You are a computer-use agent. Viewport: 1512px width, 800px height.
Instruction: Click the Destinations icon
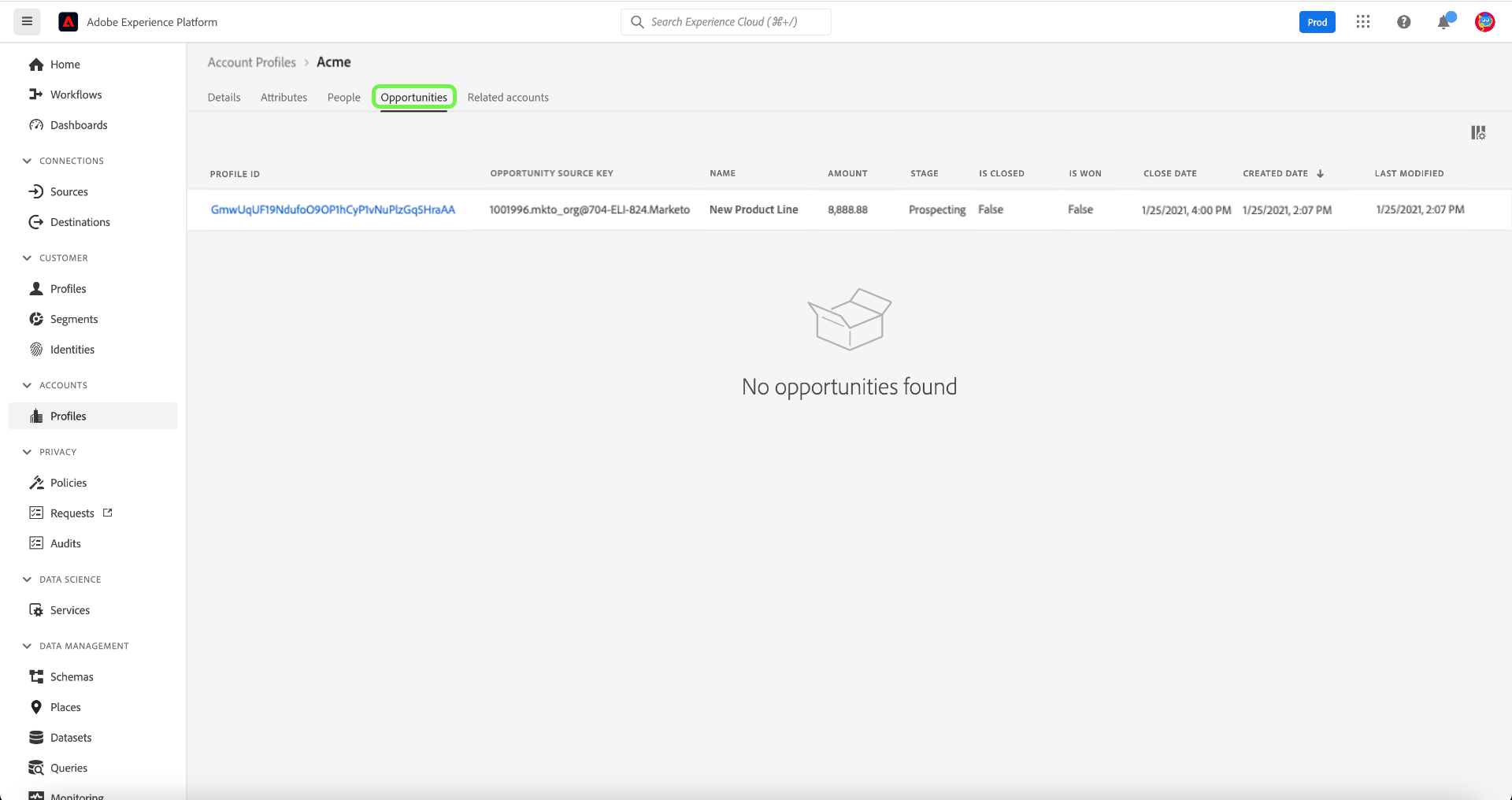point(36,222)
